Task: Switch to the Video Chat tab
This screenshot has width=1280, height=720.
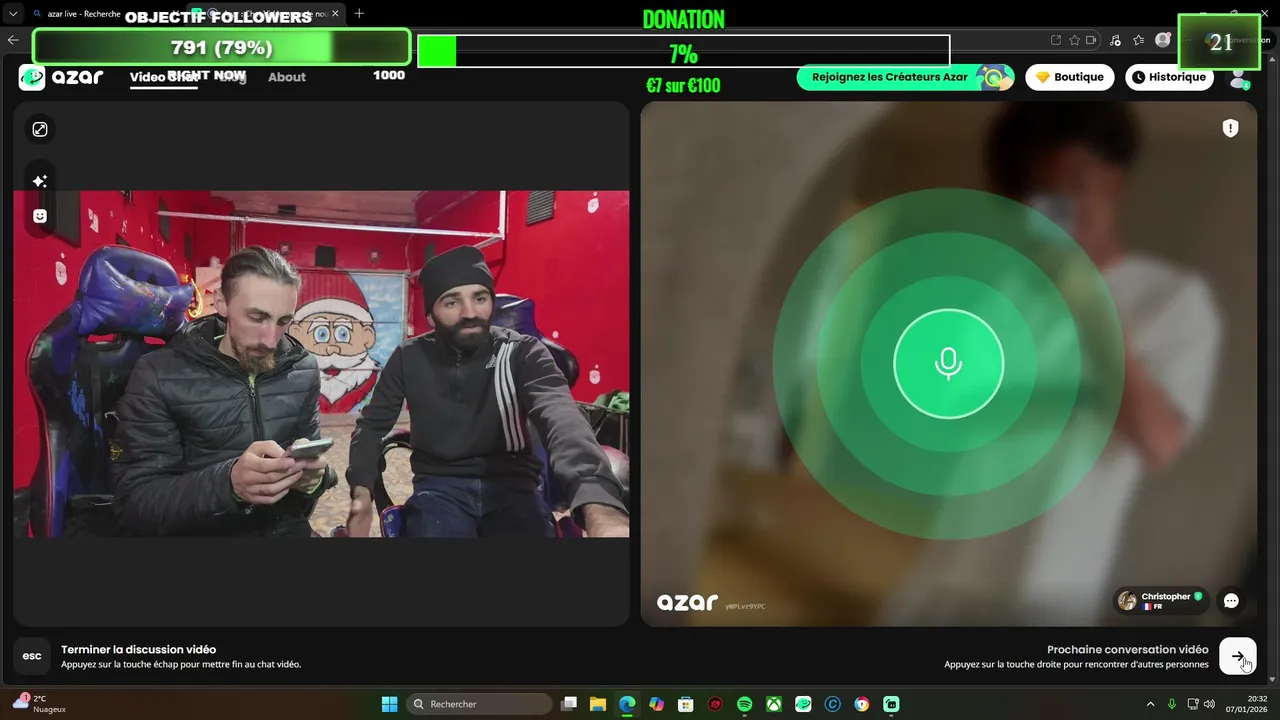Action: pos(163,77)
